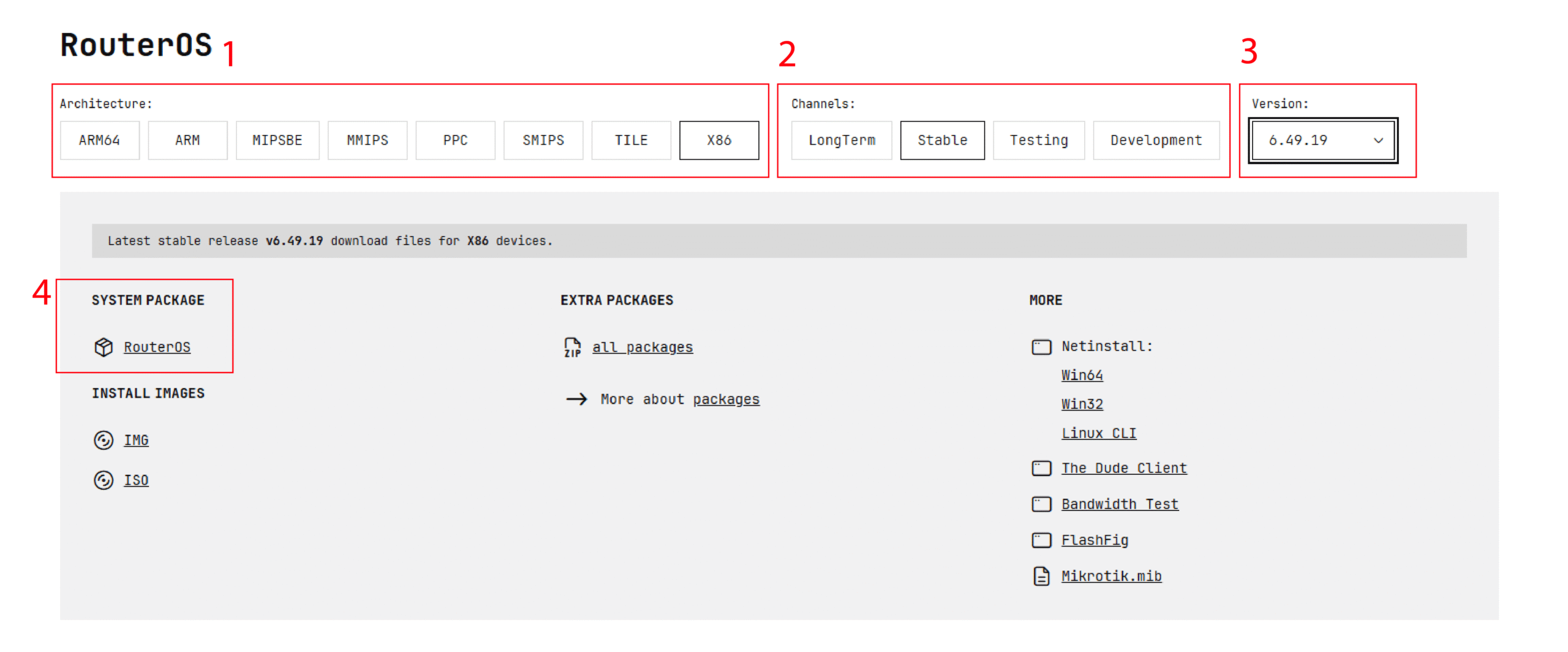Download Netinstall Win32

point(1082,404)
